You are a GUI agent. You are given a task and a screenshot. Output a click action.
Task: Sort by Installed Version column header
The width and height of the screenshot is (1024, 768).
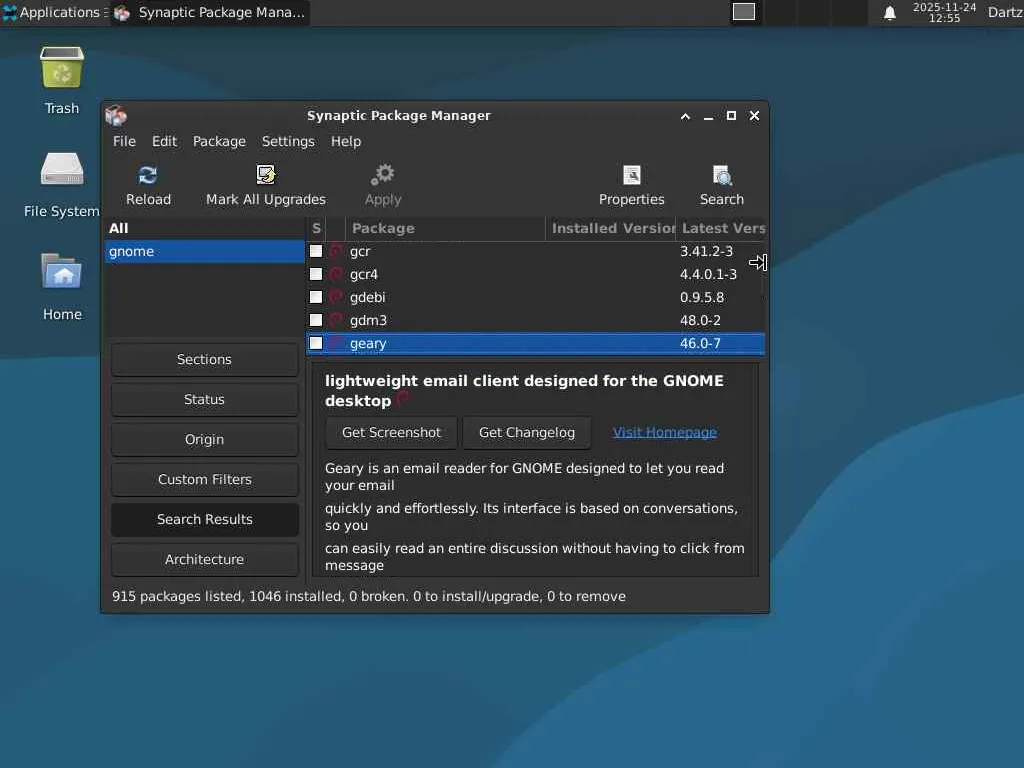click(611, 228)
